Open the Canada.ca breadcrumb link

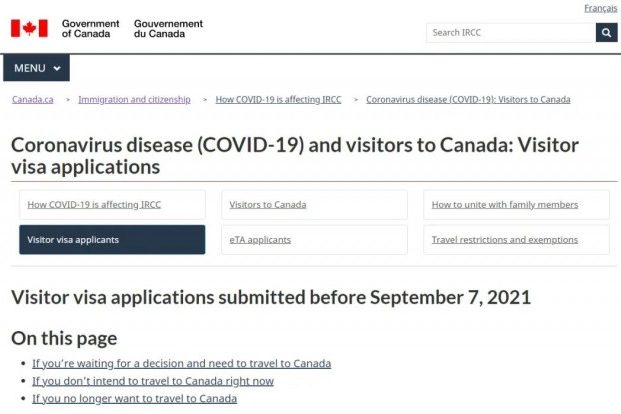(x=33, y=100)
